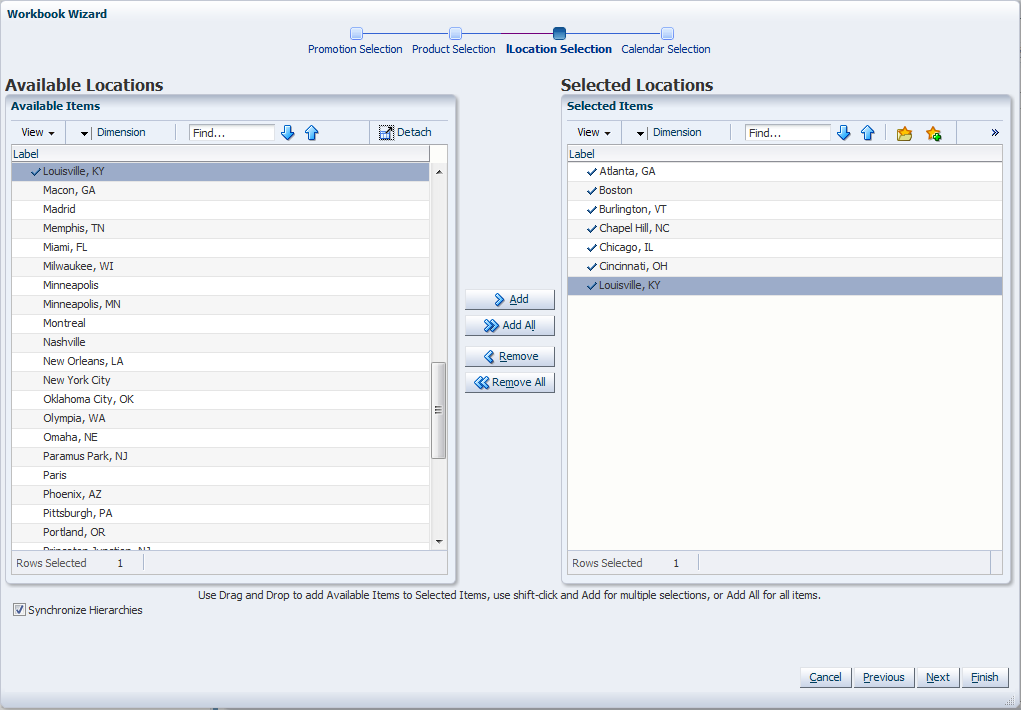The image size is (1021, 710).
Task: Select Paramus Park, NJ in available list
Action: (x=220, y=456)
